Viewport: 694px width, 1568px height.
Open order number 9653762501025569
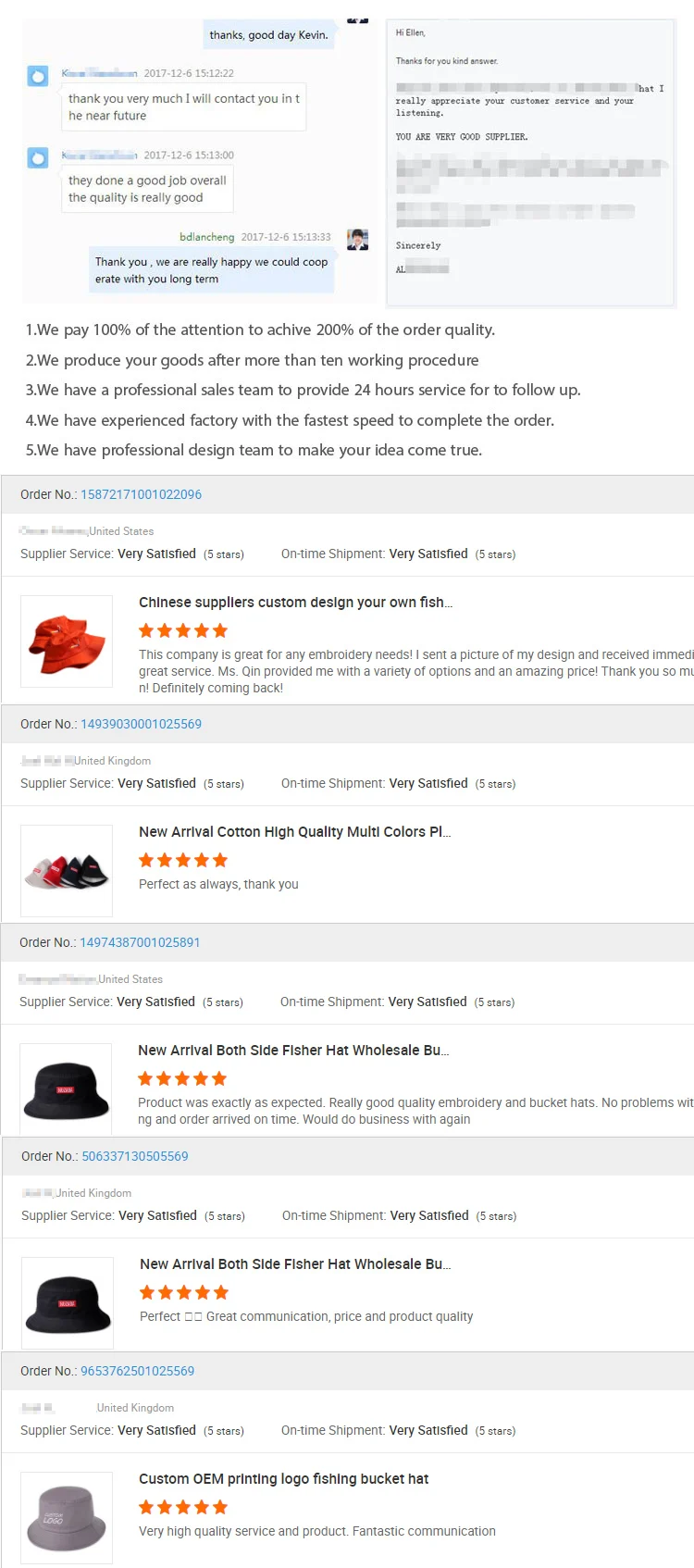(137, 1371)
